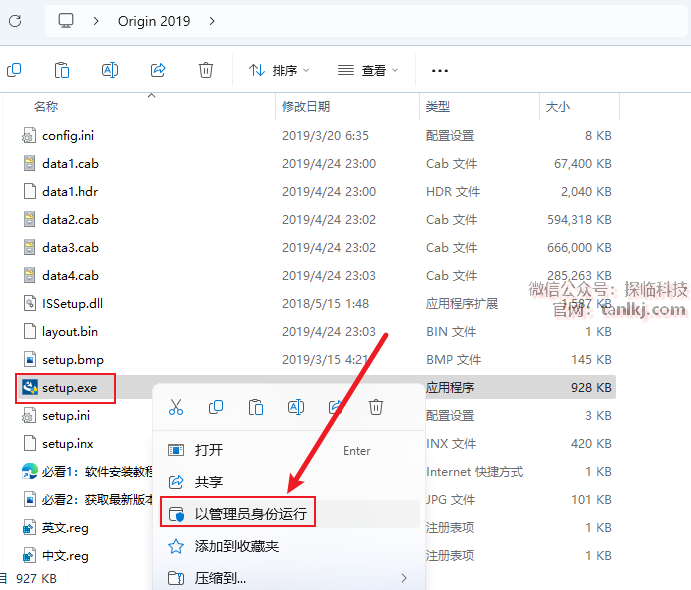Sort by 类型 column header
Screen dimensions: 691x590
438,107
